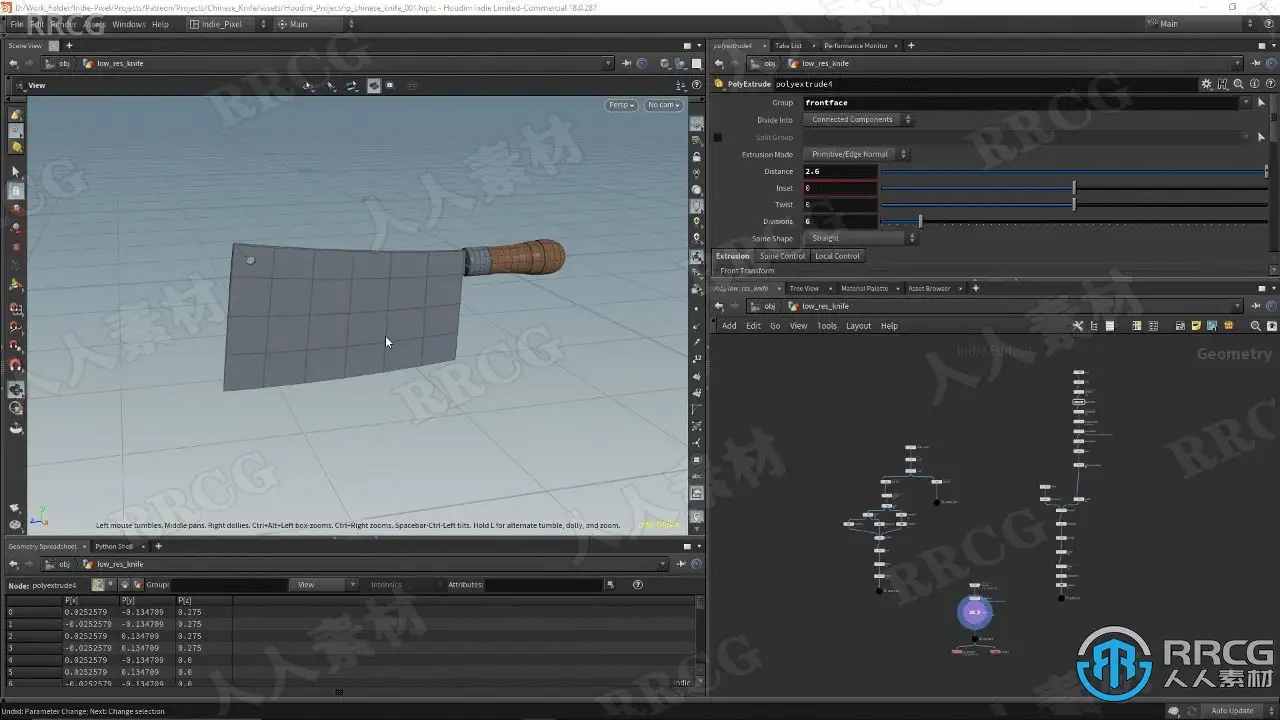Open the parameter pane help question-mark icon
This screenshot has width=1280, height=720.
pyautogui.click(x=1269, y=85)
